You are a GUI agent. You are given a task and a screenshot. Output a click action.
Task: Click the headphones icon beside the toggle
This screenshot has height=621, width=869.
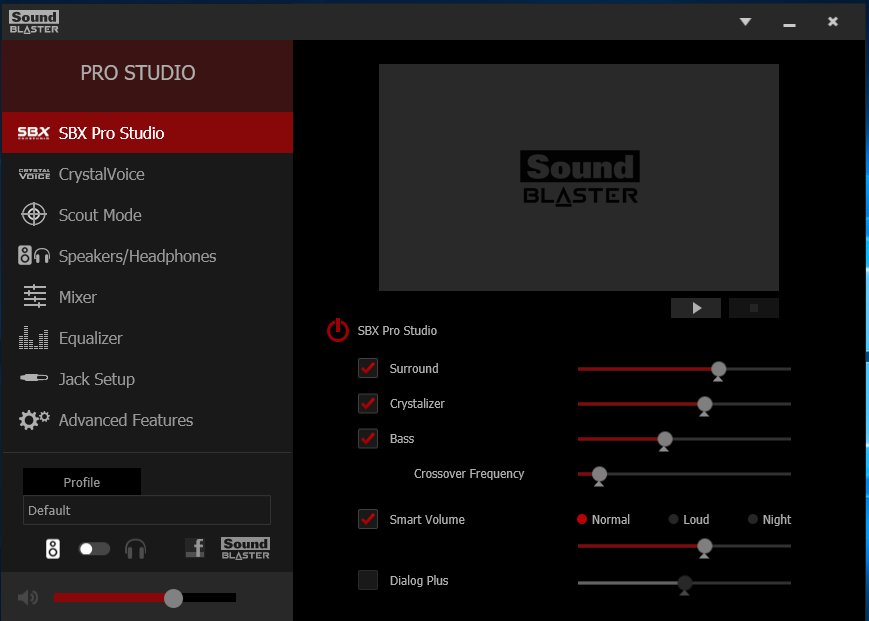135,549
